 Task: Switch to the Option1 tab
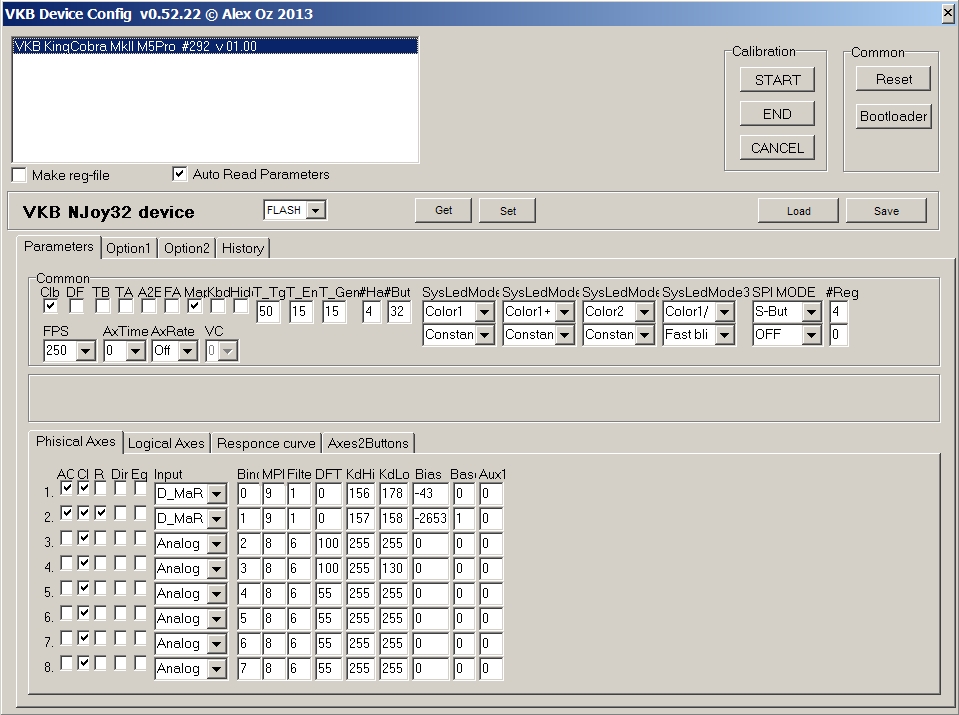pos(129,248)
